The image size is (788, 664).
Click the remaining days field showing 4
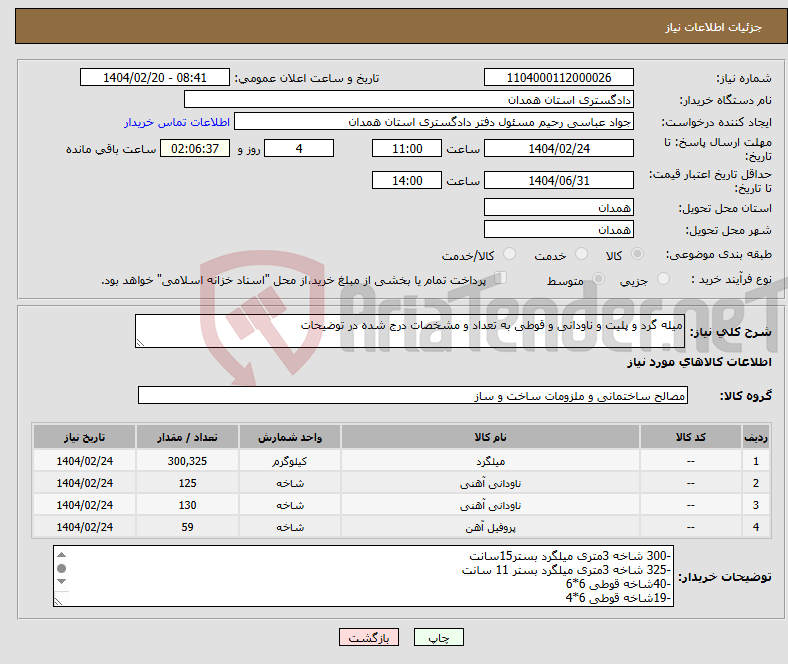tap(299, 148)
